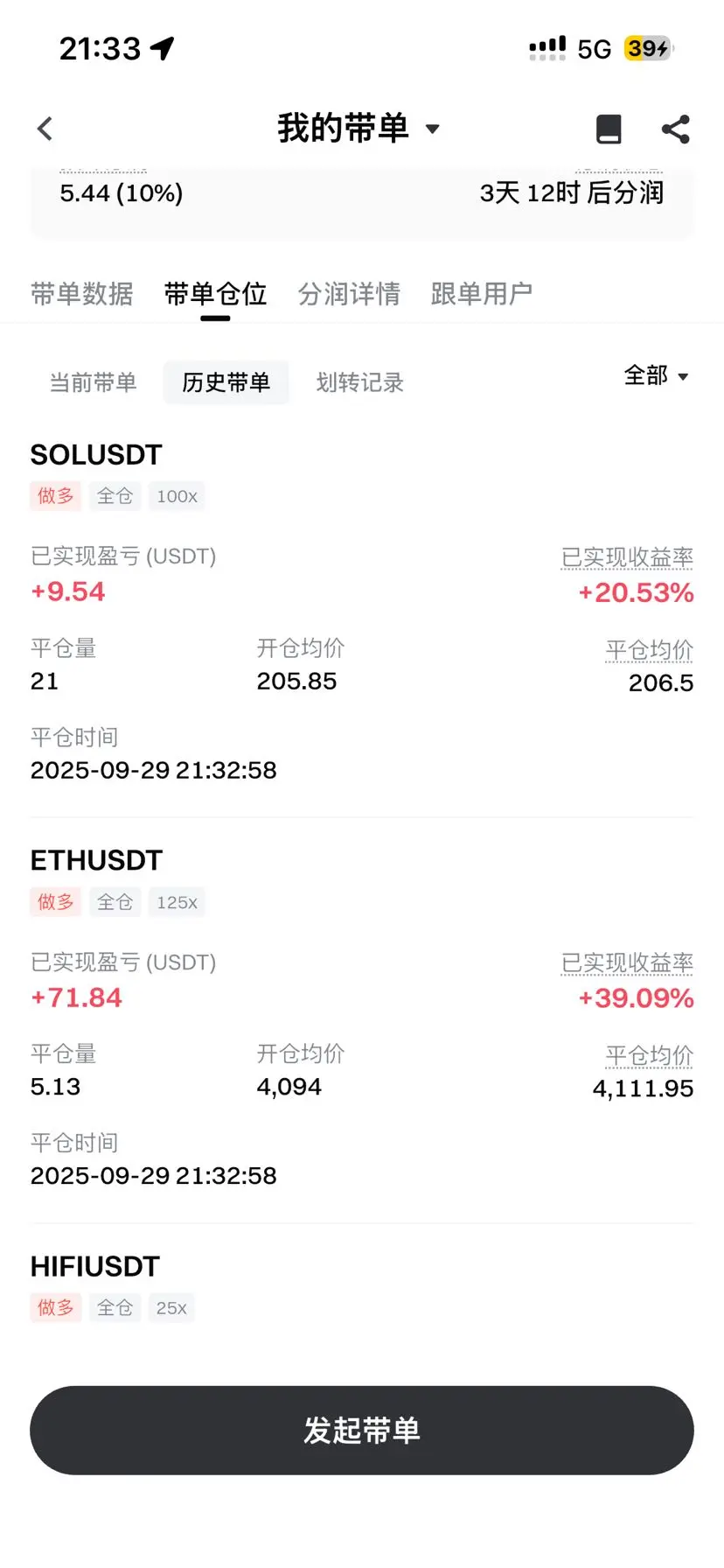Screen dimensions: 724x1568
Task: Tap the back arrow icon
Action: 45,129
